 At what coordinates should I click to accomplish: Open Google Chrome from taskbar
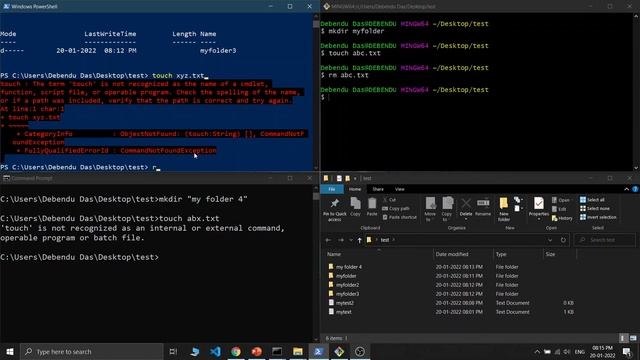tap(236, 351)
